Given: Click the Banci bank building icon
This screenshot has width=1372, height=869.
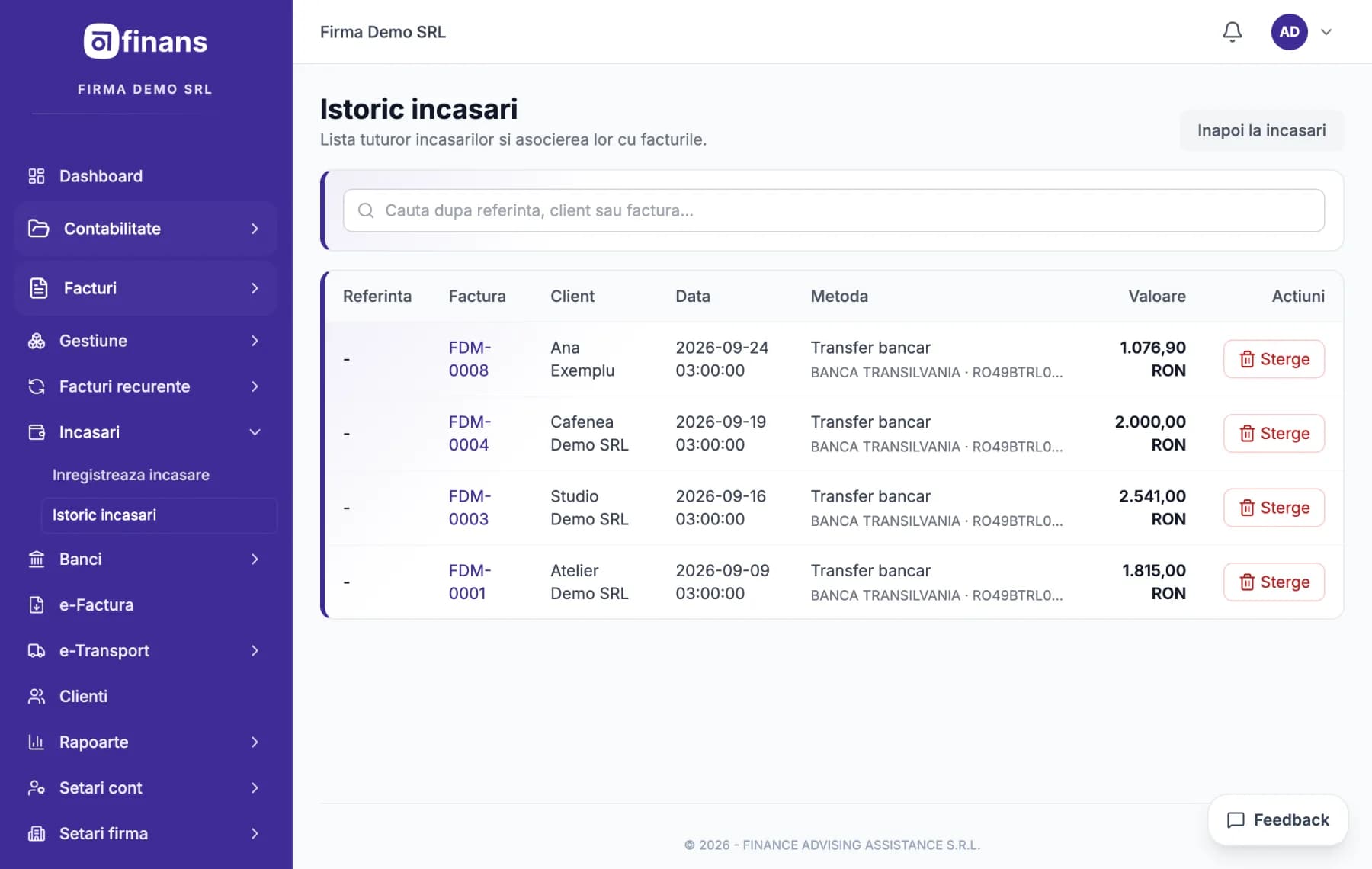Looking at the screenshot, I should coord(37,559).
